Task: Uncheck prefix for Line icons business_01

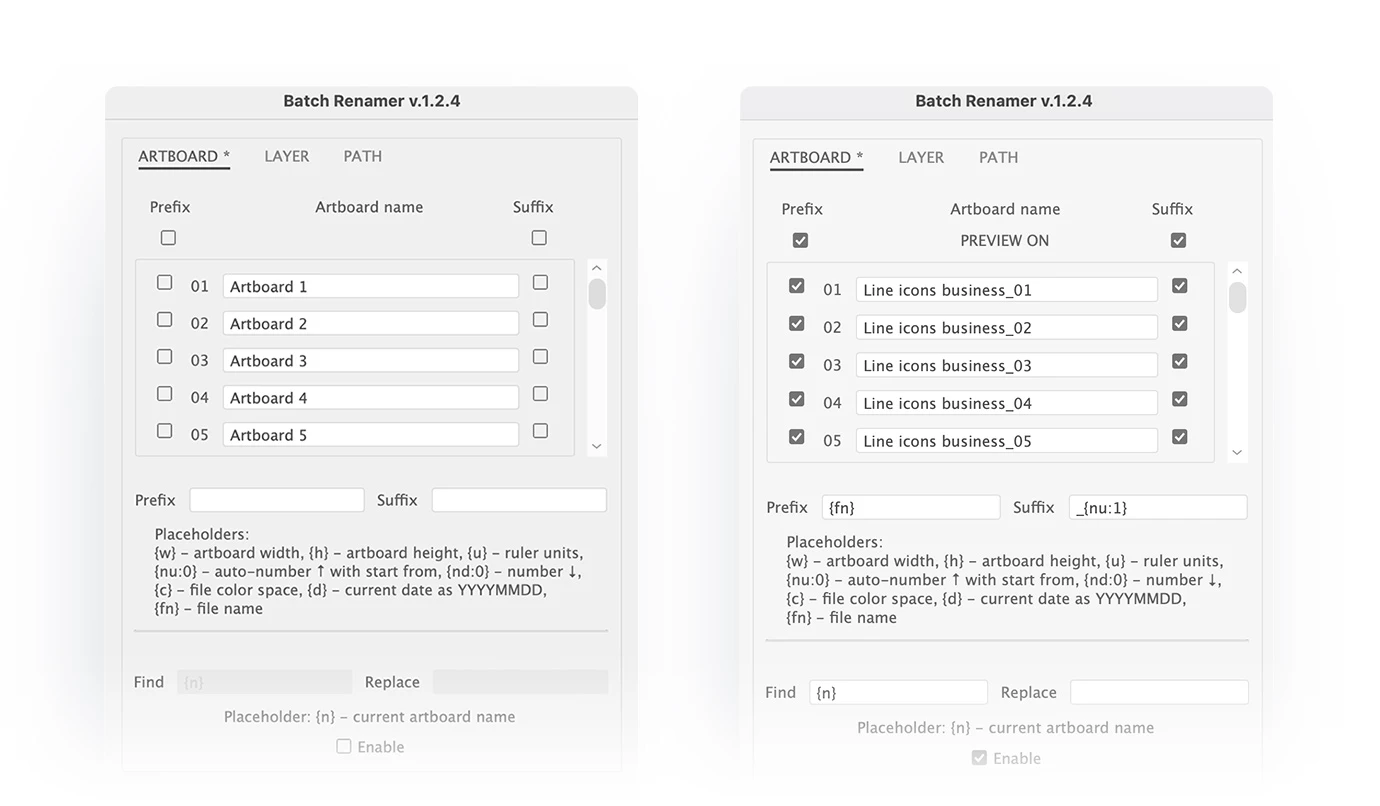Action: 796,286
